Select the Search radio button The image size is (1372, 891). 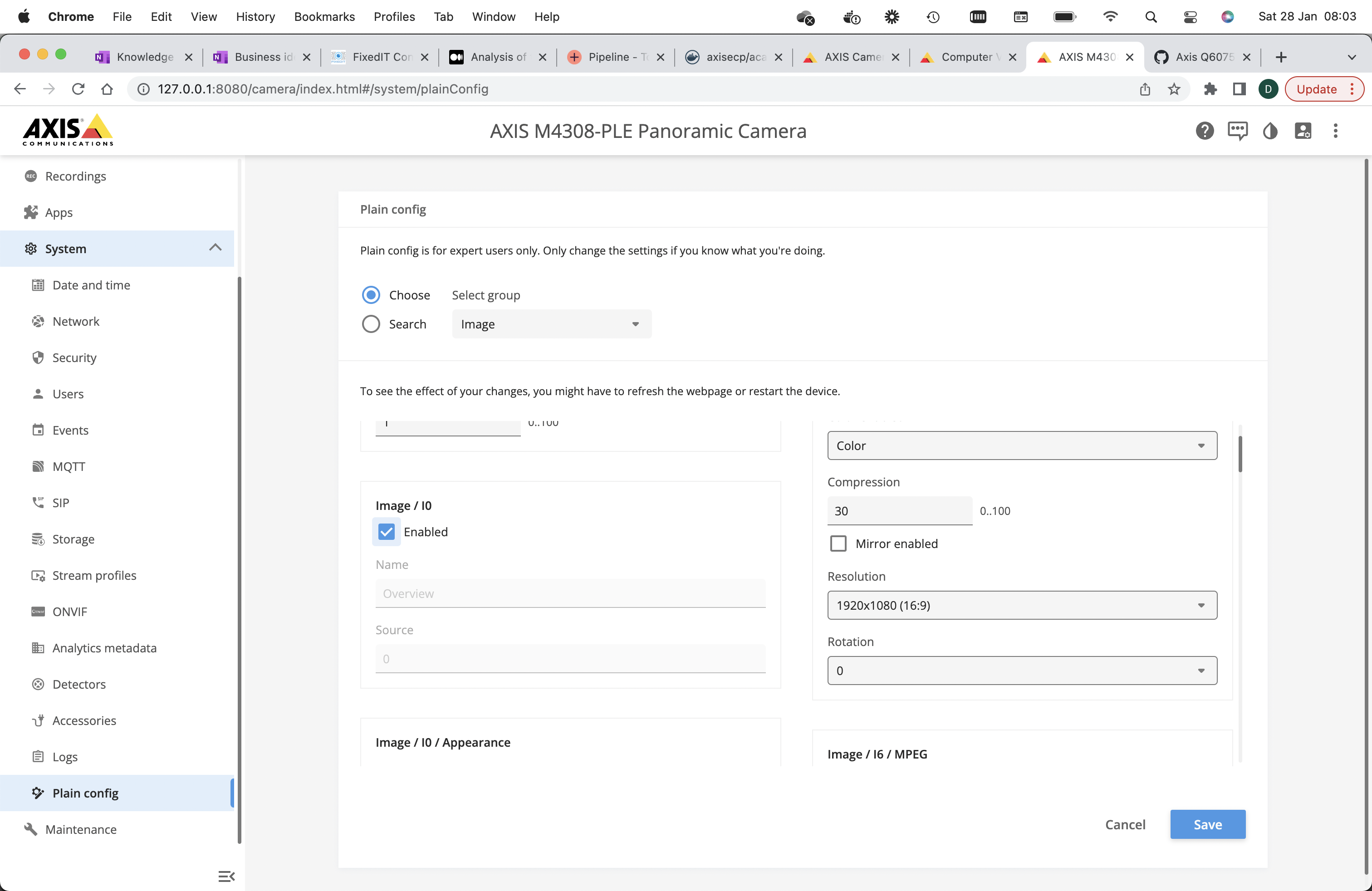pos(371,324)
